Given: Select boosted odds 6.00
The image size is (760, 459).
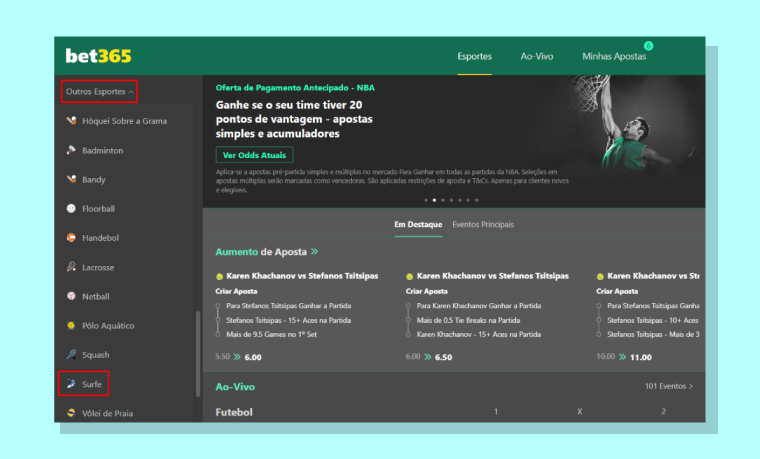Looking at the screenshot, I should pos(253,357).
